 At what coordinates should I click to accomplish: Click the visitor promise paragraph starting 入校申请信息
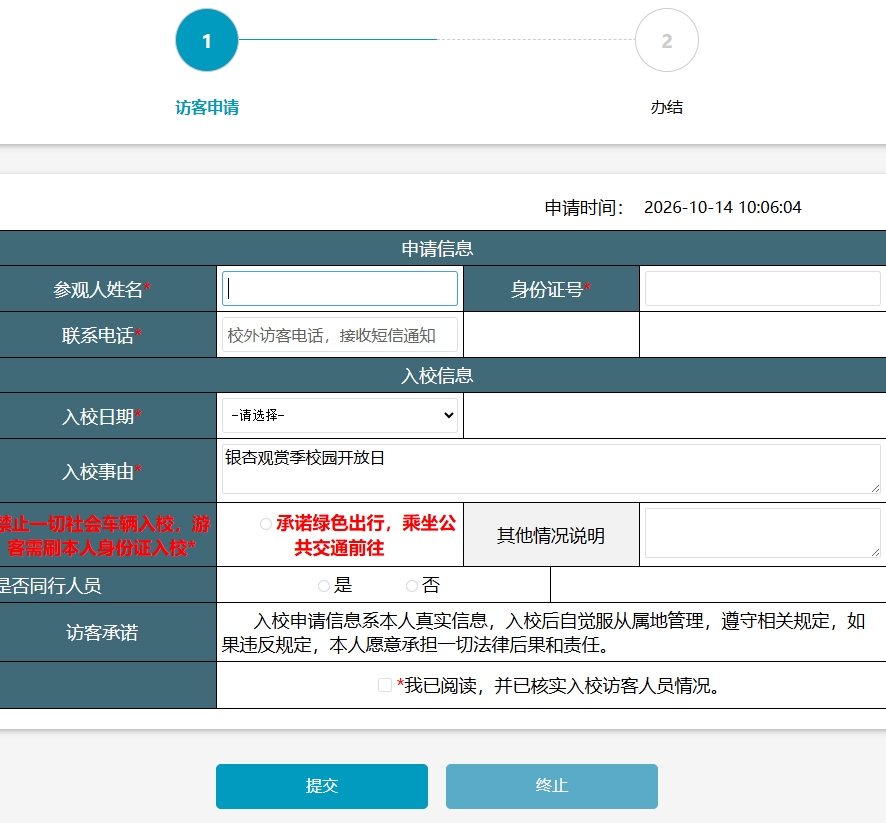coord(543,633)
